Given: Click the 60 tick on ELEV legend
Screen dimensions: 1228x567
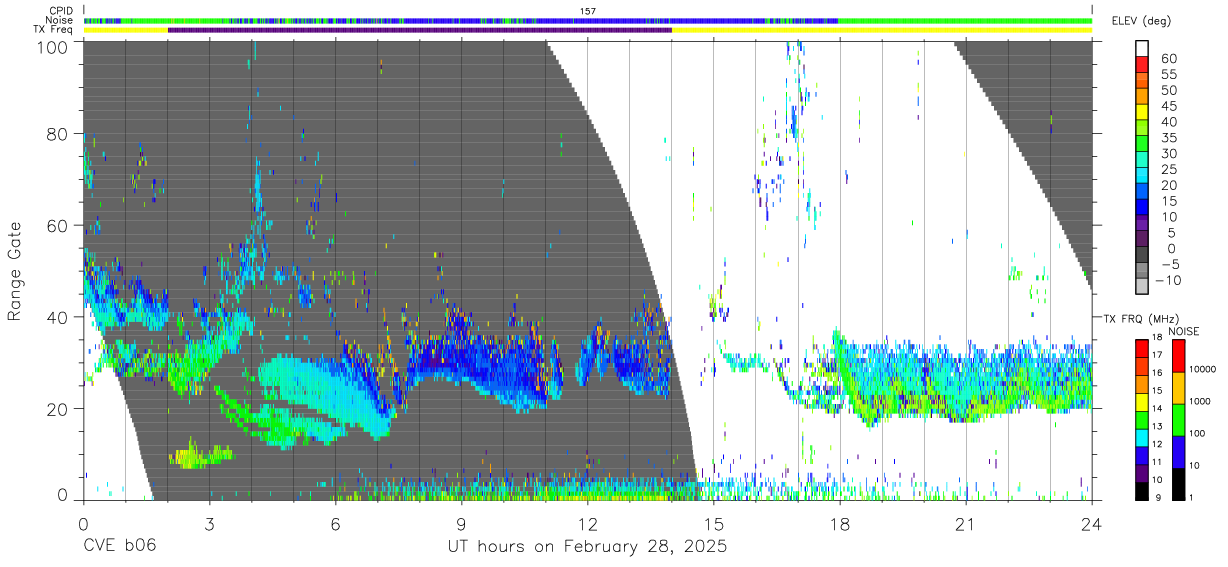Looking at the screenshot, I should click(x=1168, y=58).
